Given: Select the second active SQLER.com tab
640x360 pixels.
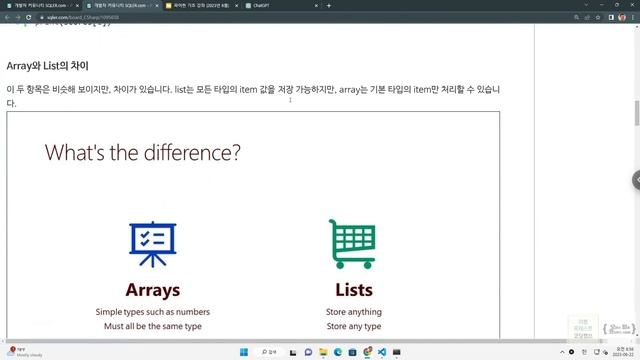Looking at the screenshot, I should point(121,6).
